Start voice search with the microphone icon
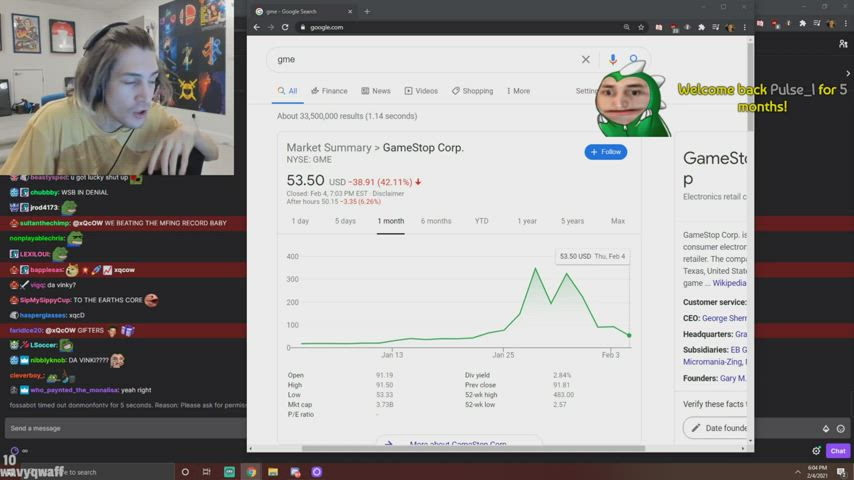 tap(613, 59)
